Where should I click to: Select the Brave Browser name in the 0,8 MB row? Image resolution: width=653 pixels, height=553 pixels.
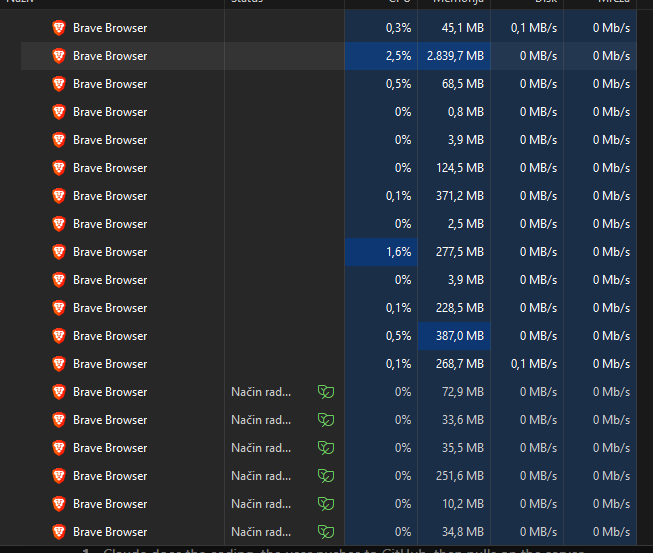tap(110, 112)
